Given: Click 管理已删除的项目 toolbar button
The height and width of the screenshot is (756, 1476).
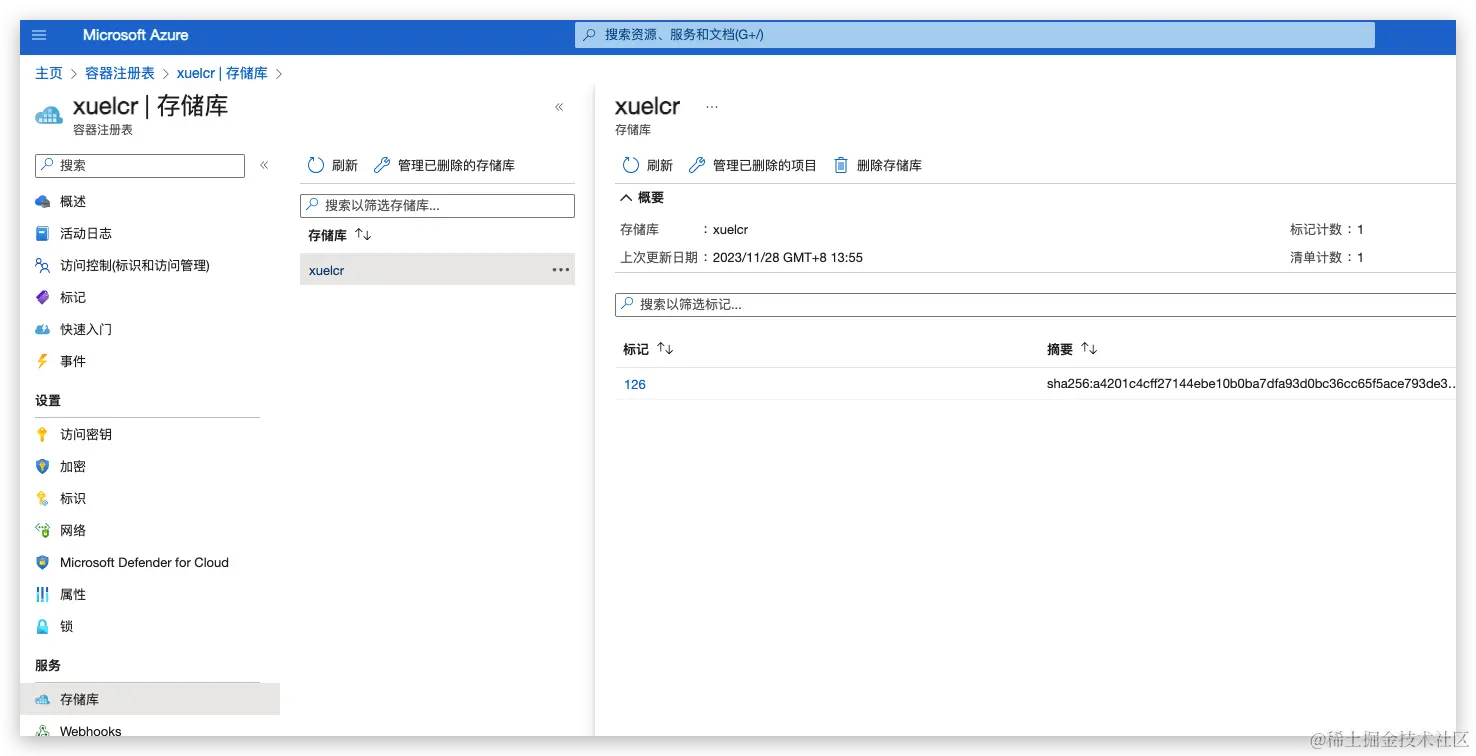Looking at the screenshot, I should pyautogui.click(x=753, y=165).
